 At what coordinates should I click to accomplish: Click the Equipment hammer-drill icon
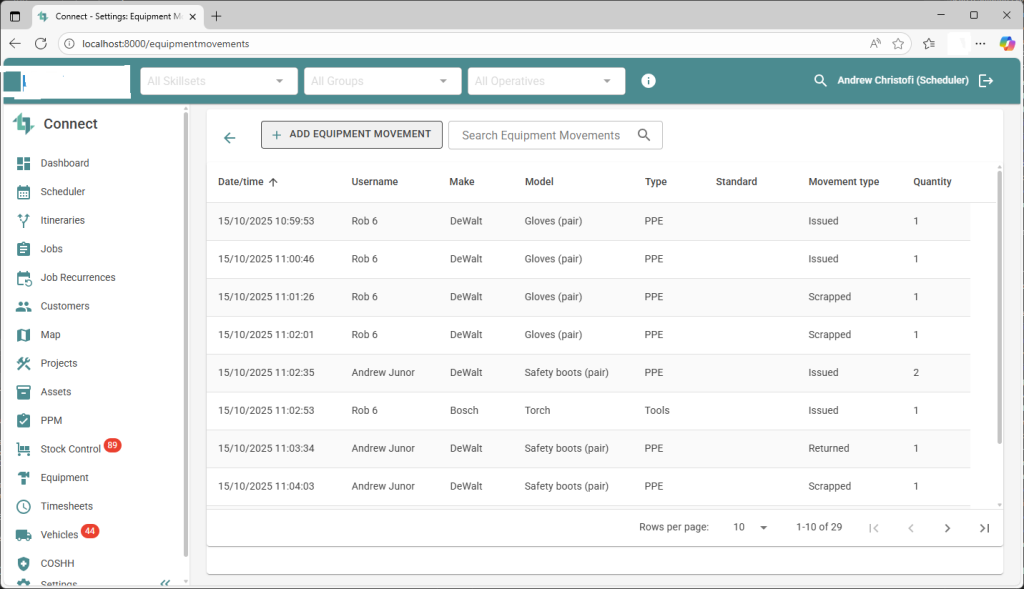(24, 478)
